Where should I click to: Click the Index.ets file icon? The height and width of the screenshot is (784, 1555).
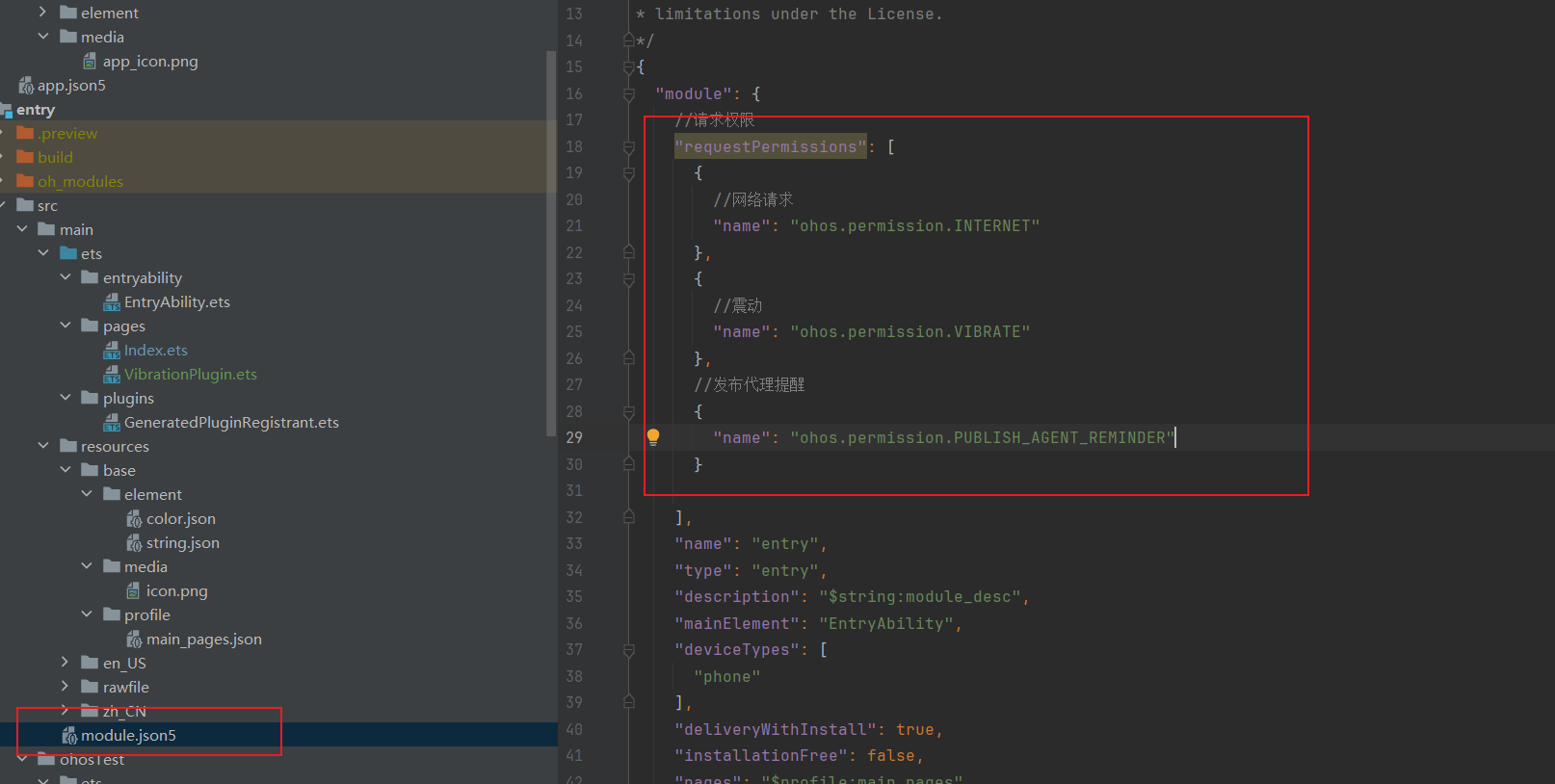(112, 351)
